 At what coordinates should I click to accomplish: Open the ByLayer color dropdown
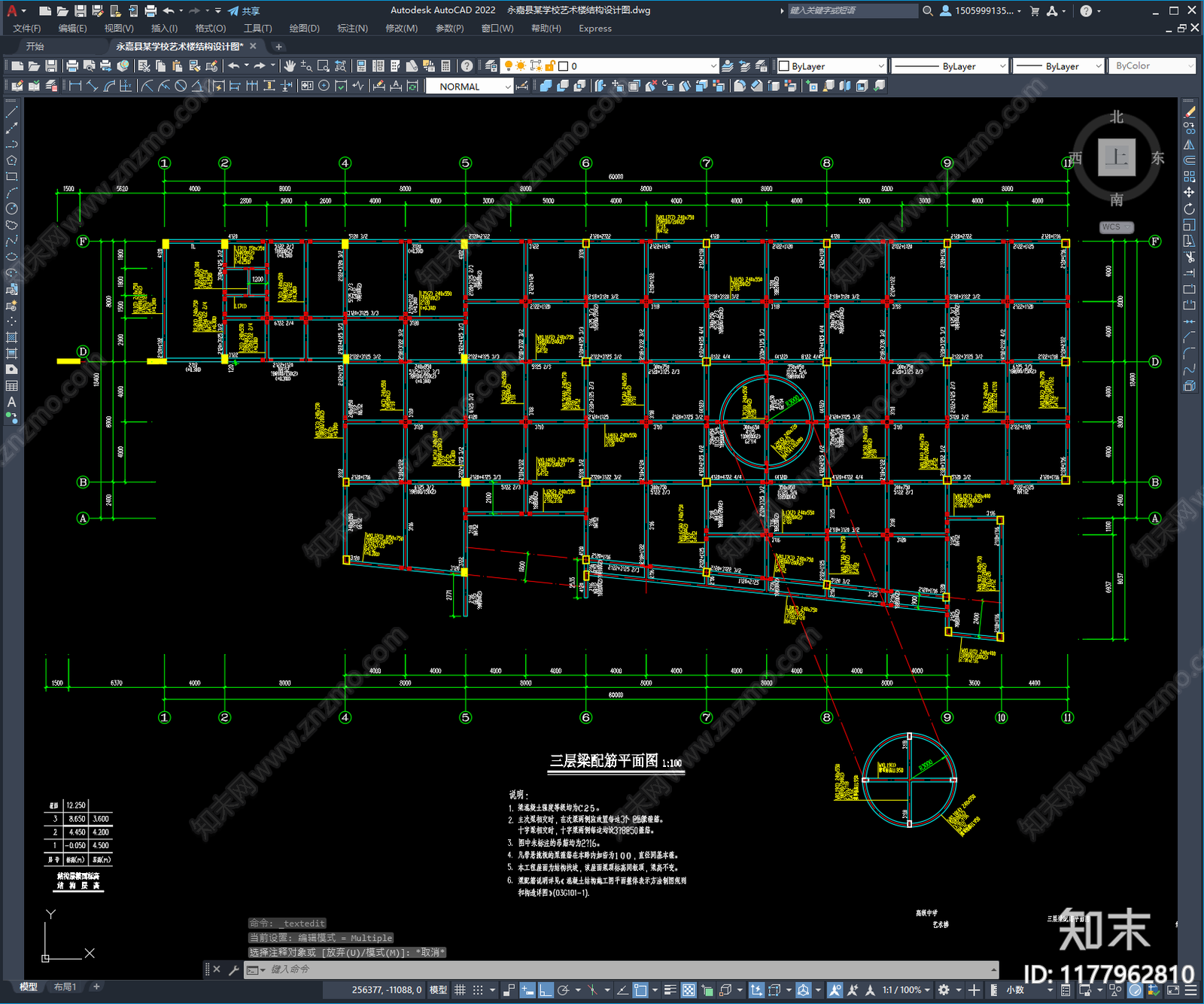[x=832, y=66]
